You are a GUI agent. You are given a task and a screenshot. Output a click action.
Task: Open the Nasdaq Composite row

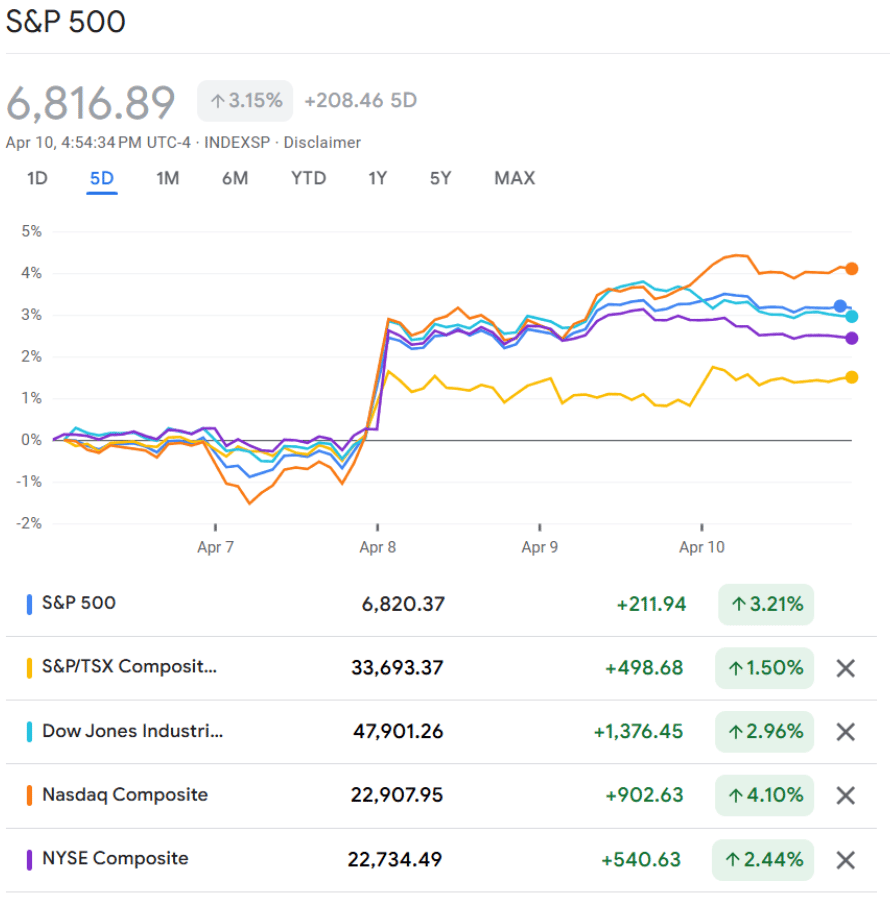tap(125, 796)
